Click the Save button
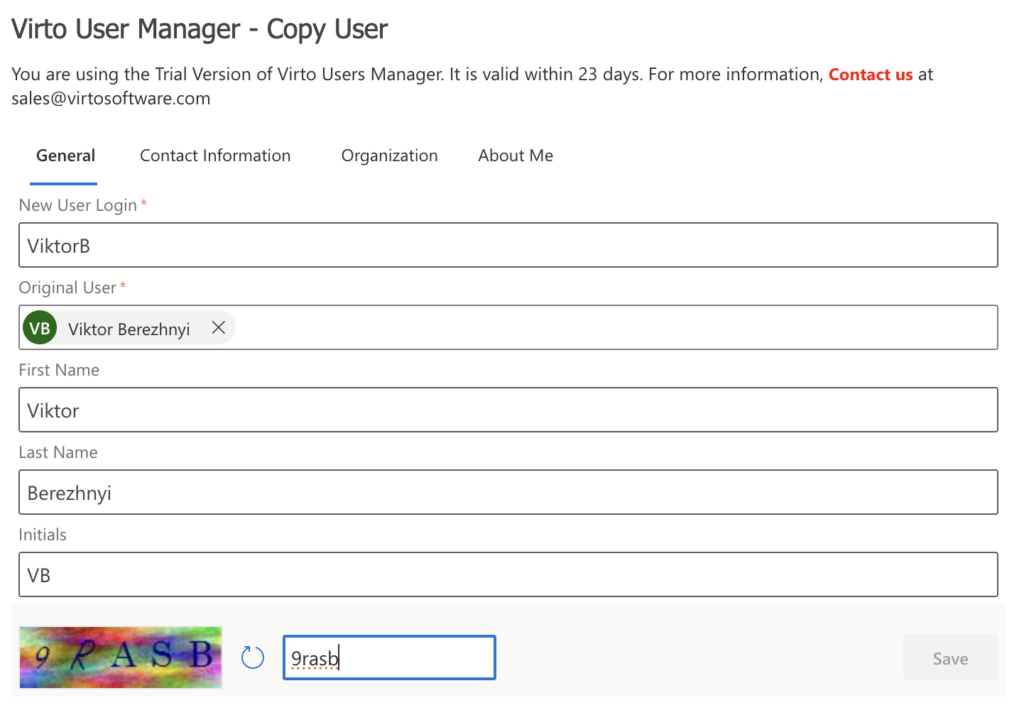1024x720 pixels. (x=950, y=658)
